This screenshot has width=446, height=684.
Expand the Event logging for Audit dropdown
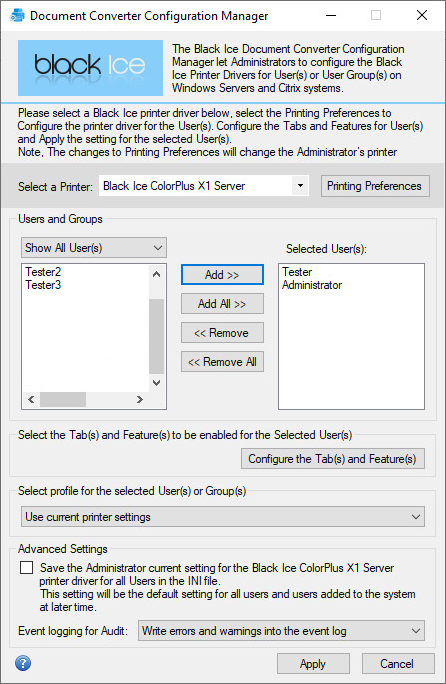pos(281,631)
